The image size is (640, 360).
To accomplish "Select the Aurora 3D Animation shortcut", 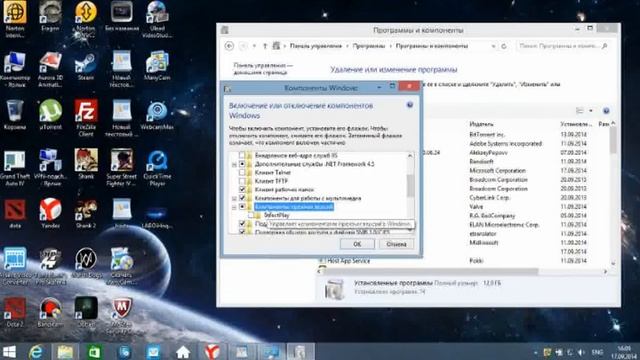I will tap(50, 69).
